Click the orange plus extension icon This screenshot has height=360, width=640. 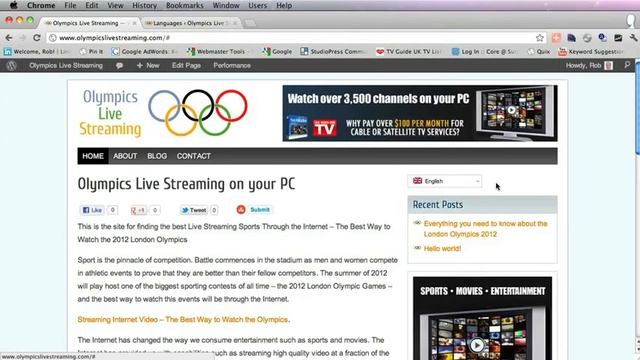point(556,38)
